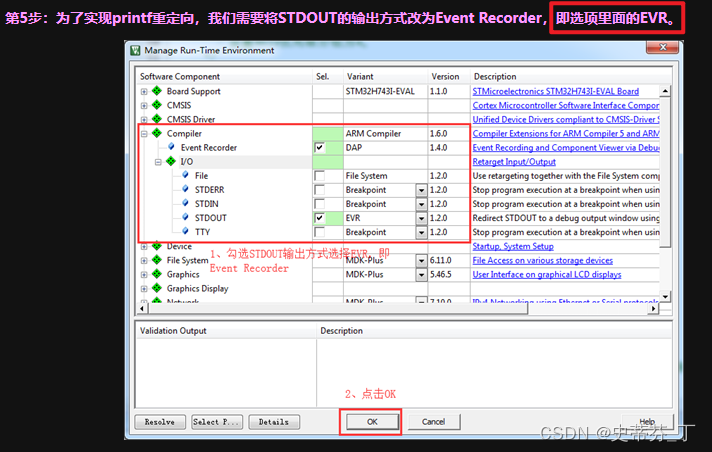Click the STDIN row blue gem icon
Viewport: 712px width, 452px height.
[x=185, y=203]
